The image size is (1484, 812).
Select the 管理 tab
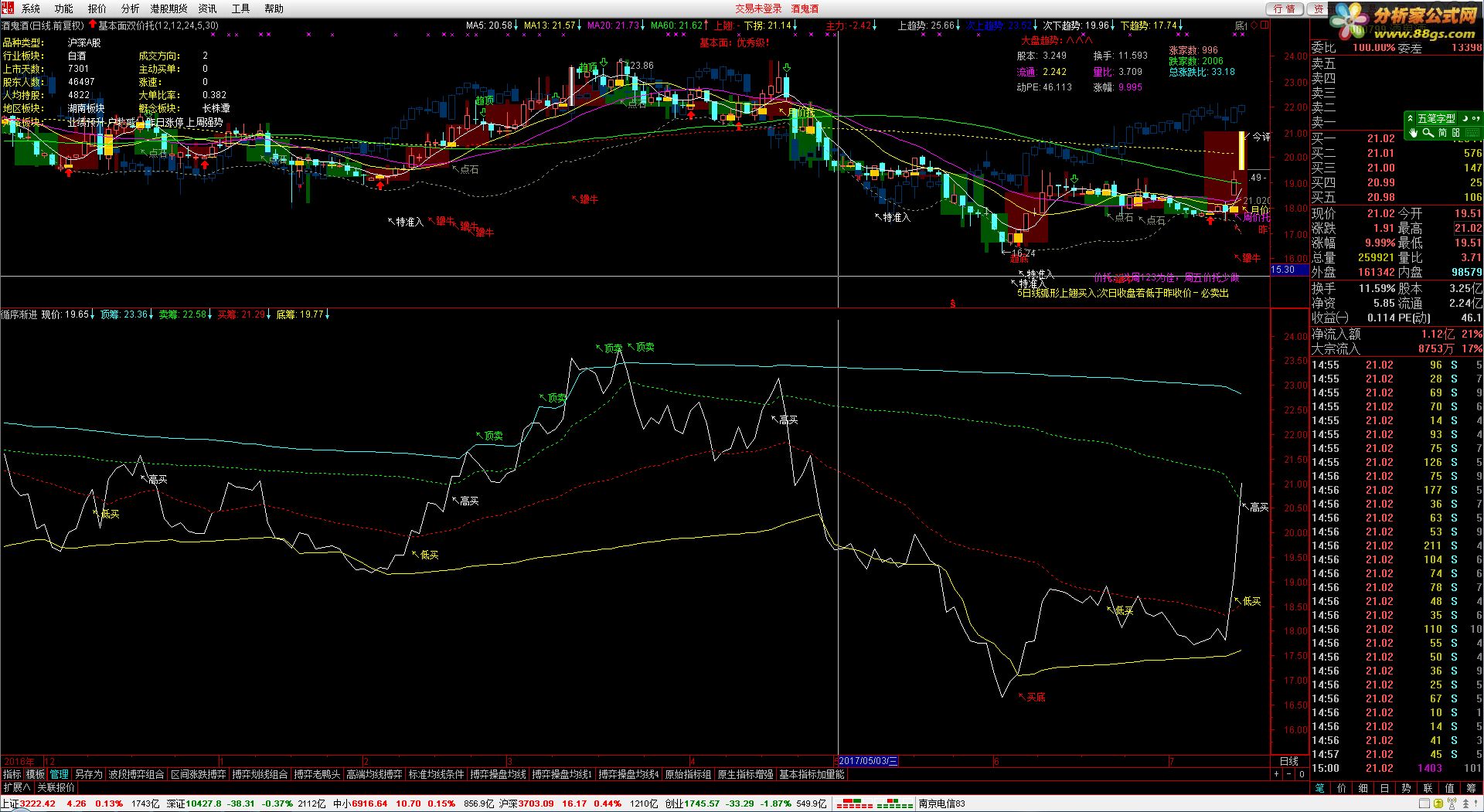60,774
